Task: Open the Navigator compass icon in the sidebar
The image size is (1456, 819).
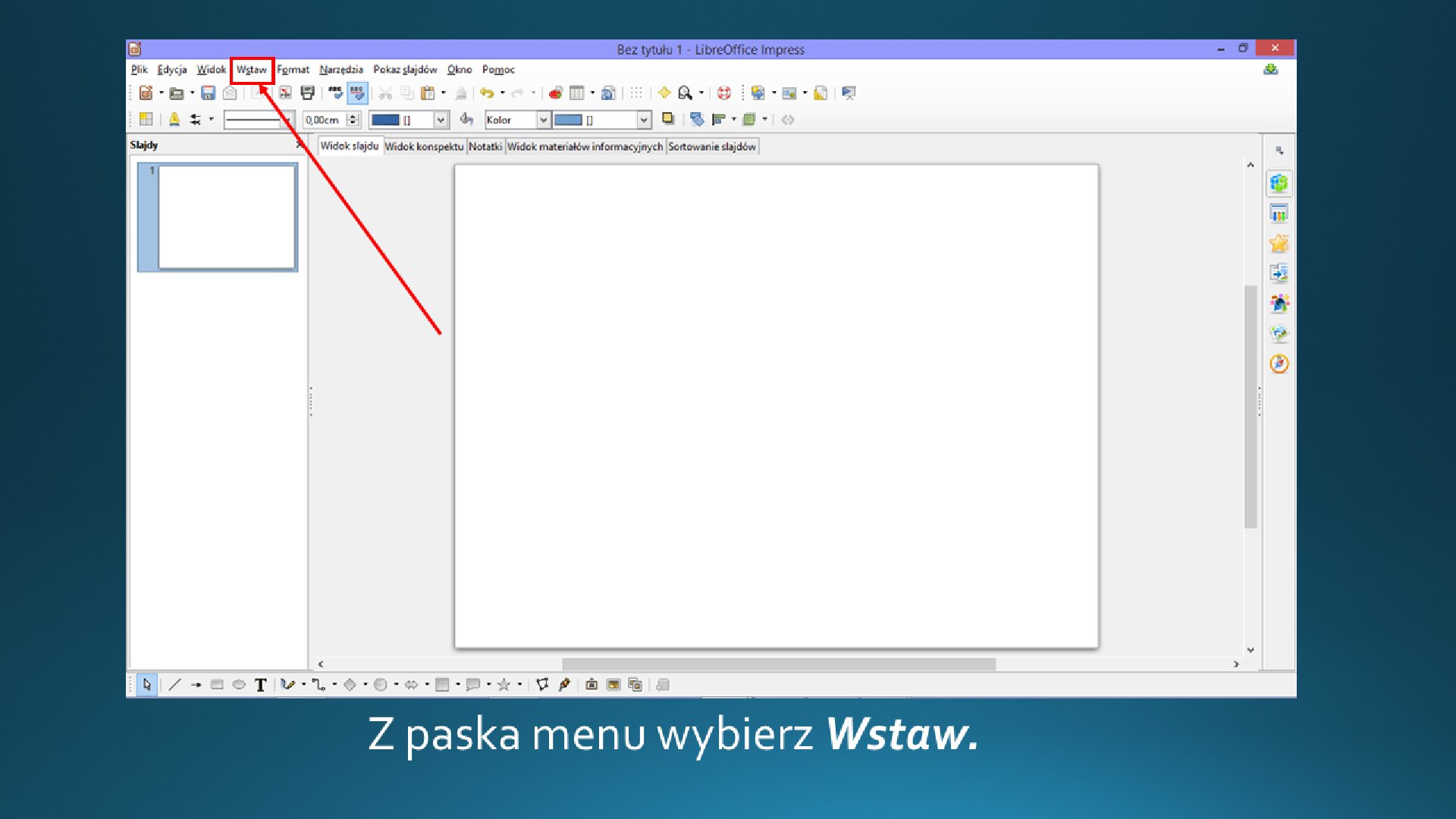Action: (x=1279, y=364)
